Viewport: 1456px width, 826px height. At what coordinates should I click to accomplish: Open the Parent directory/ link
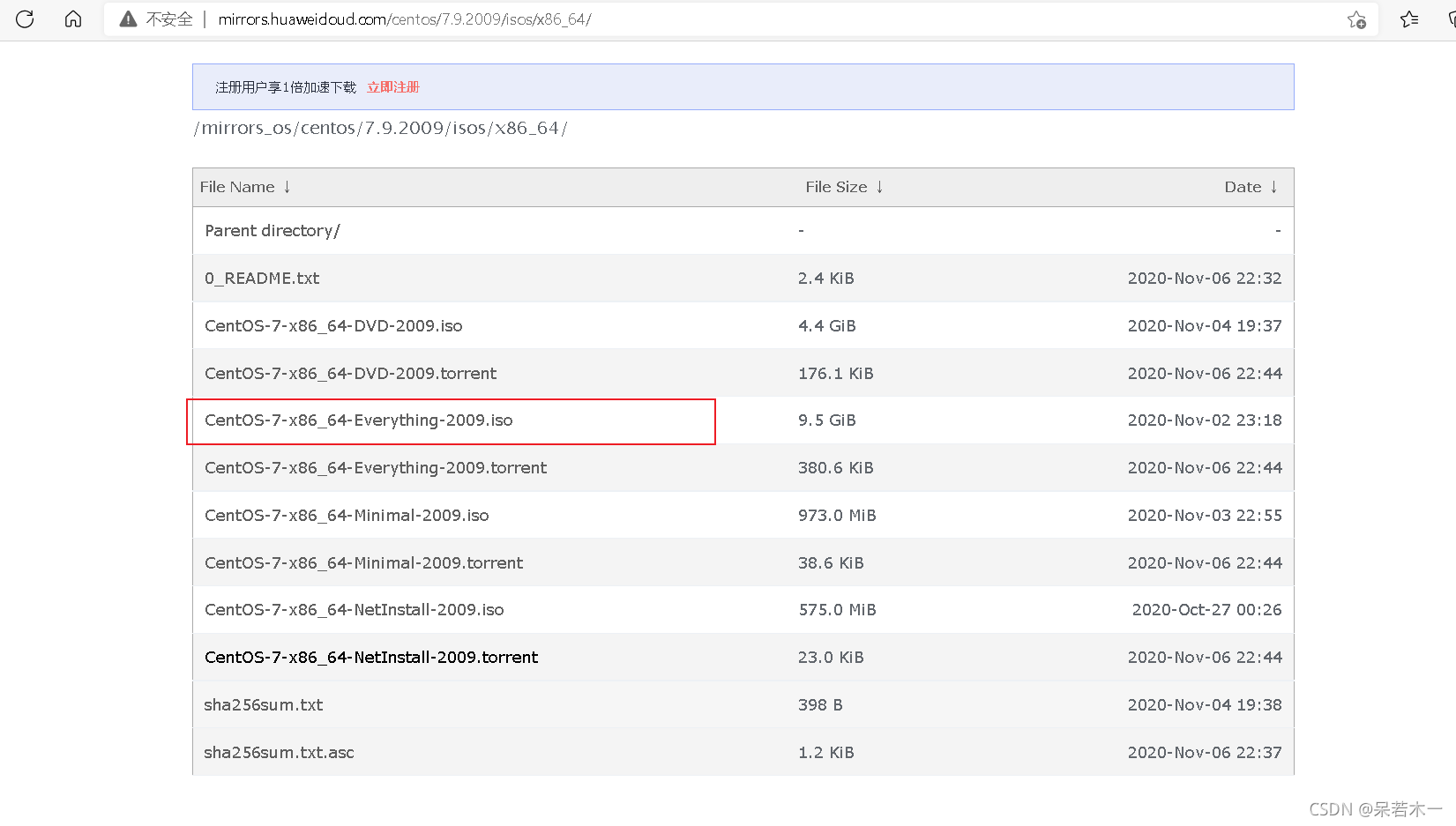273,231
